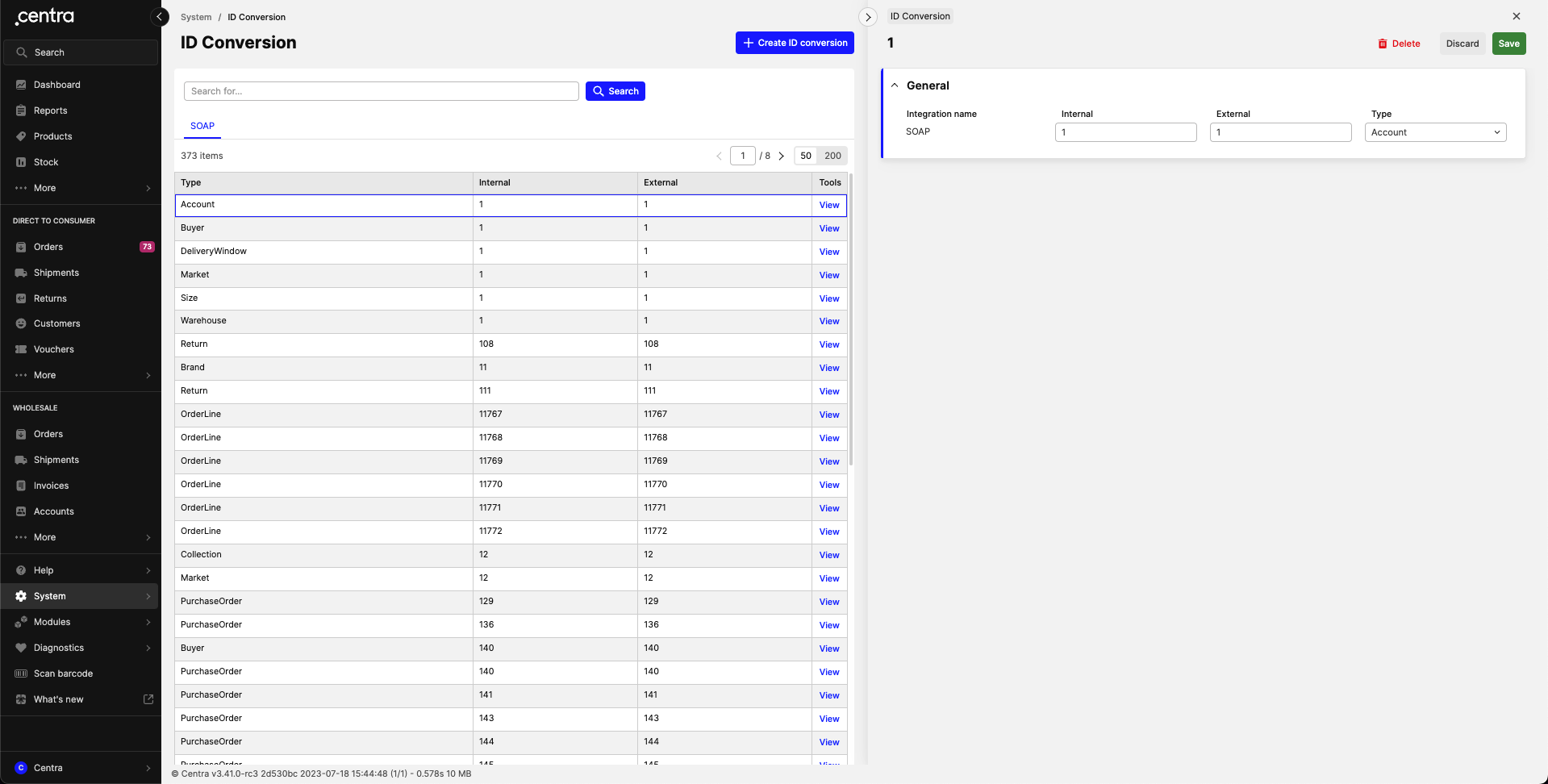The height and width of the screenshot is (784, 1548).
Task: Open Scan barcode icon
Action: [21, 673]
